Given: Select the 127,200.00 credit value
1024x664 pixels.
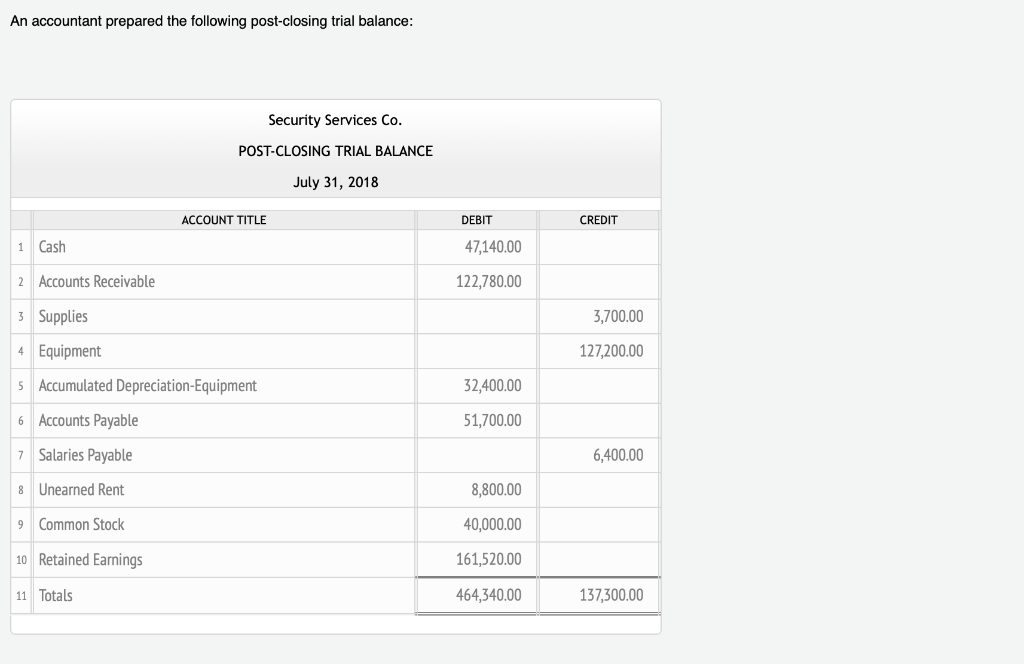Looking at the screenshot, I should point(611,351).
